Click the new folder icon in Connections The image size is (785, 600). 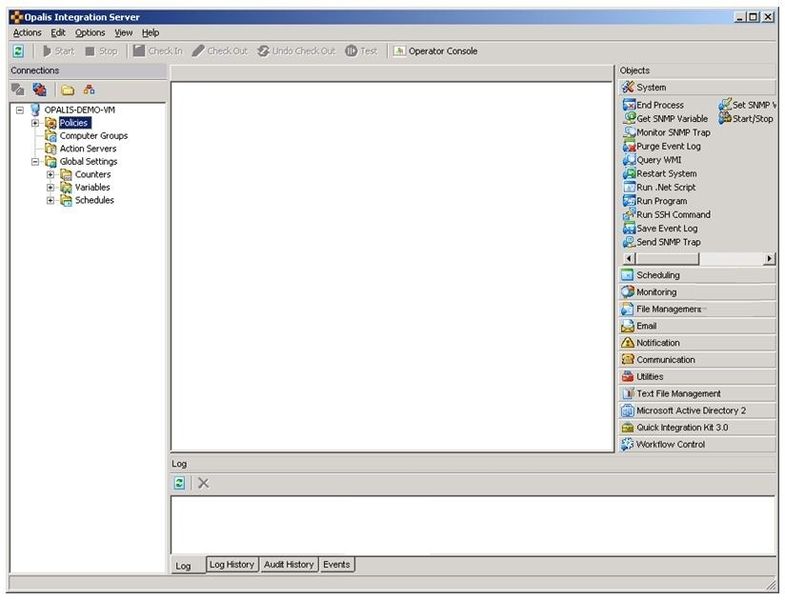pos(68,90)
